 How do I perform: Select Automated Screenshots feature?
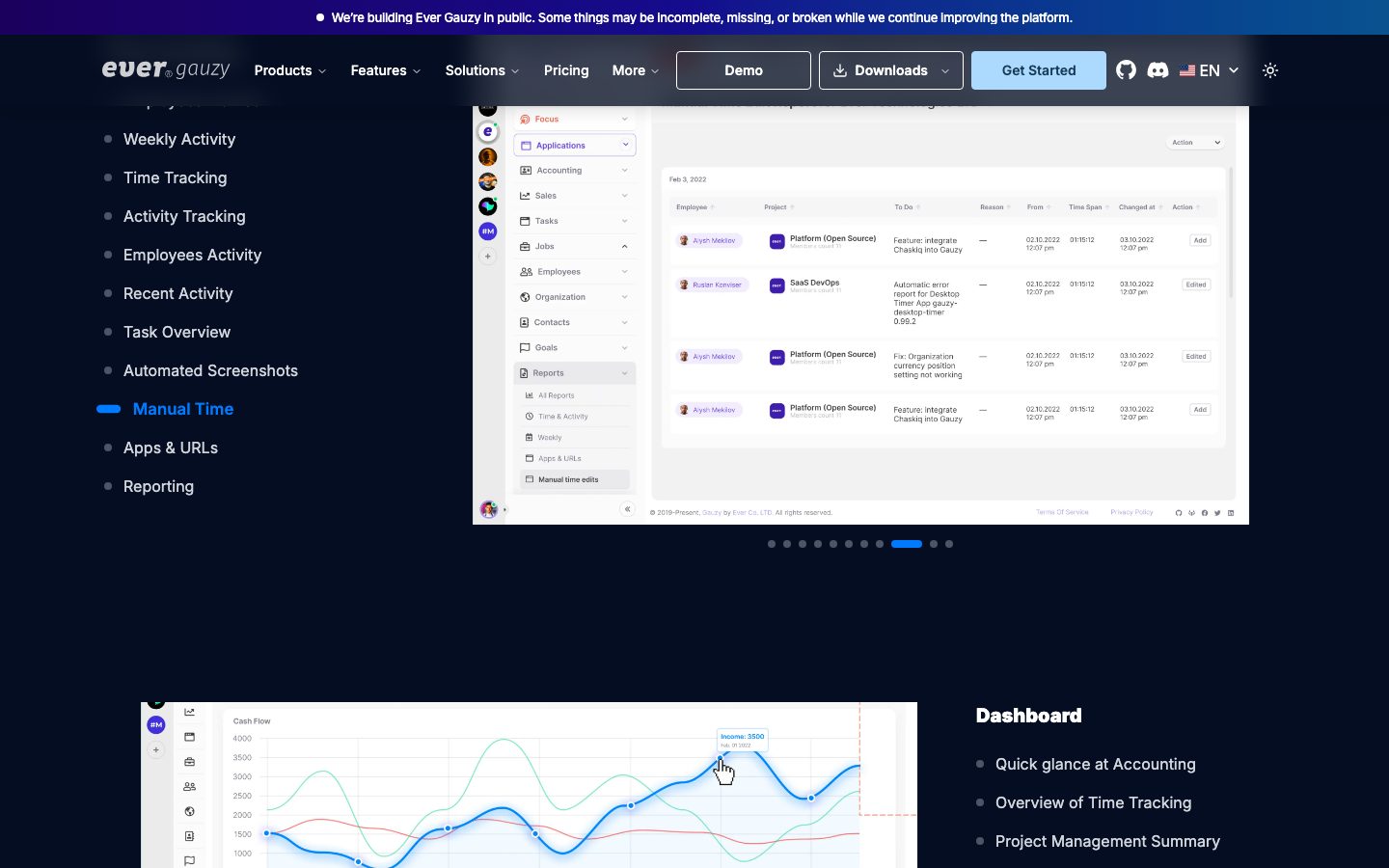click(210, 370)
